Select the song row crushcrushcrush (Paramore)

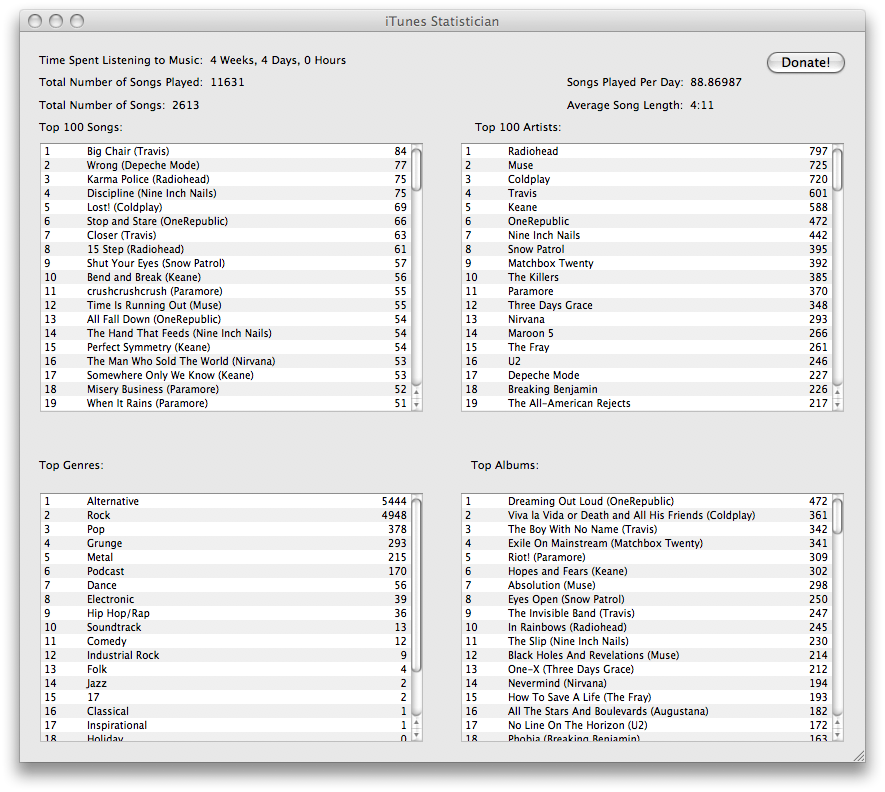point(226,291)
